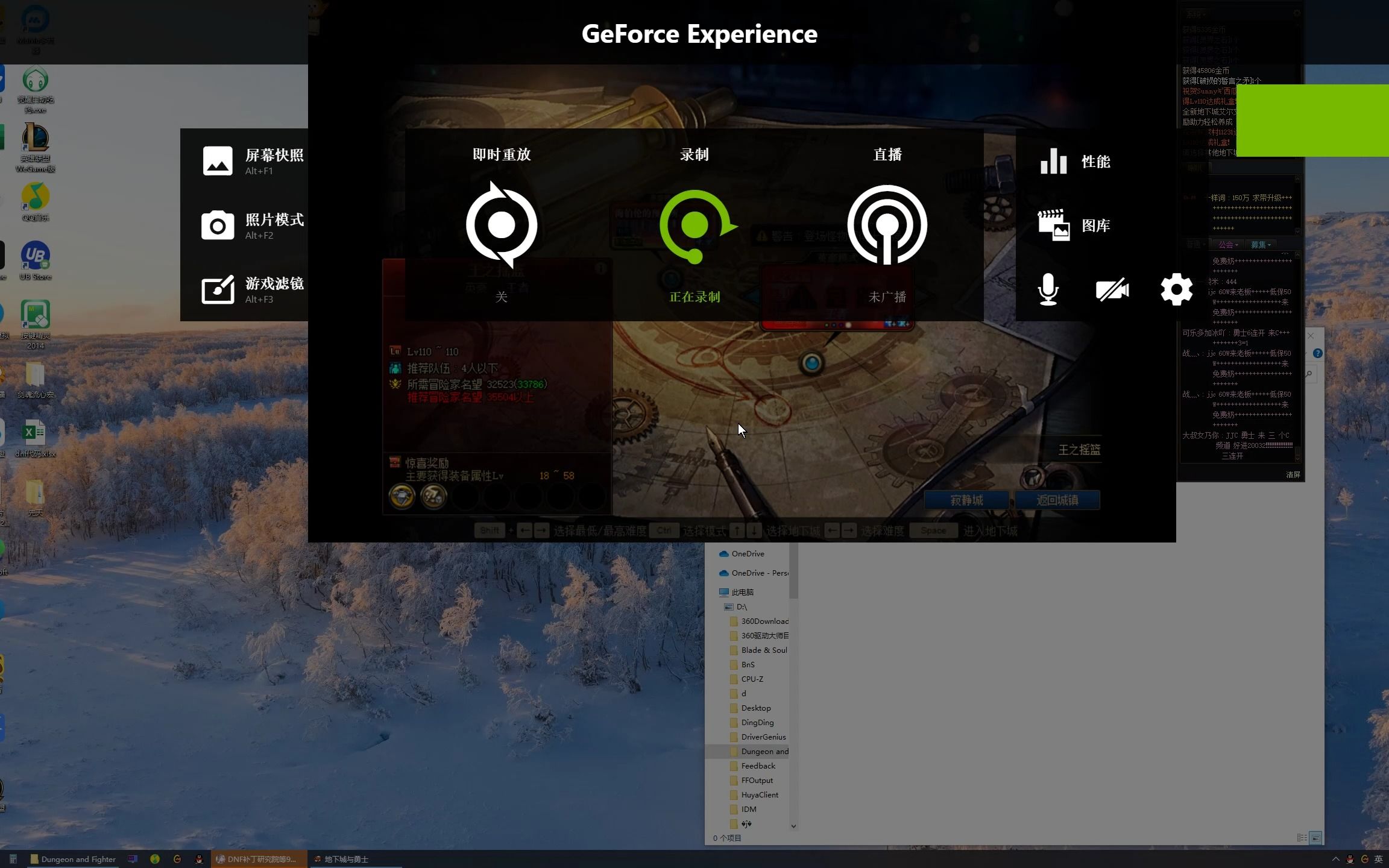Open the 公会 chat channel dropdown
Screen dimensions: 1389x868
pos(1228,245)
